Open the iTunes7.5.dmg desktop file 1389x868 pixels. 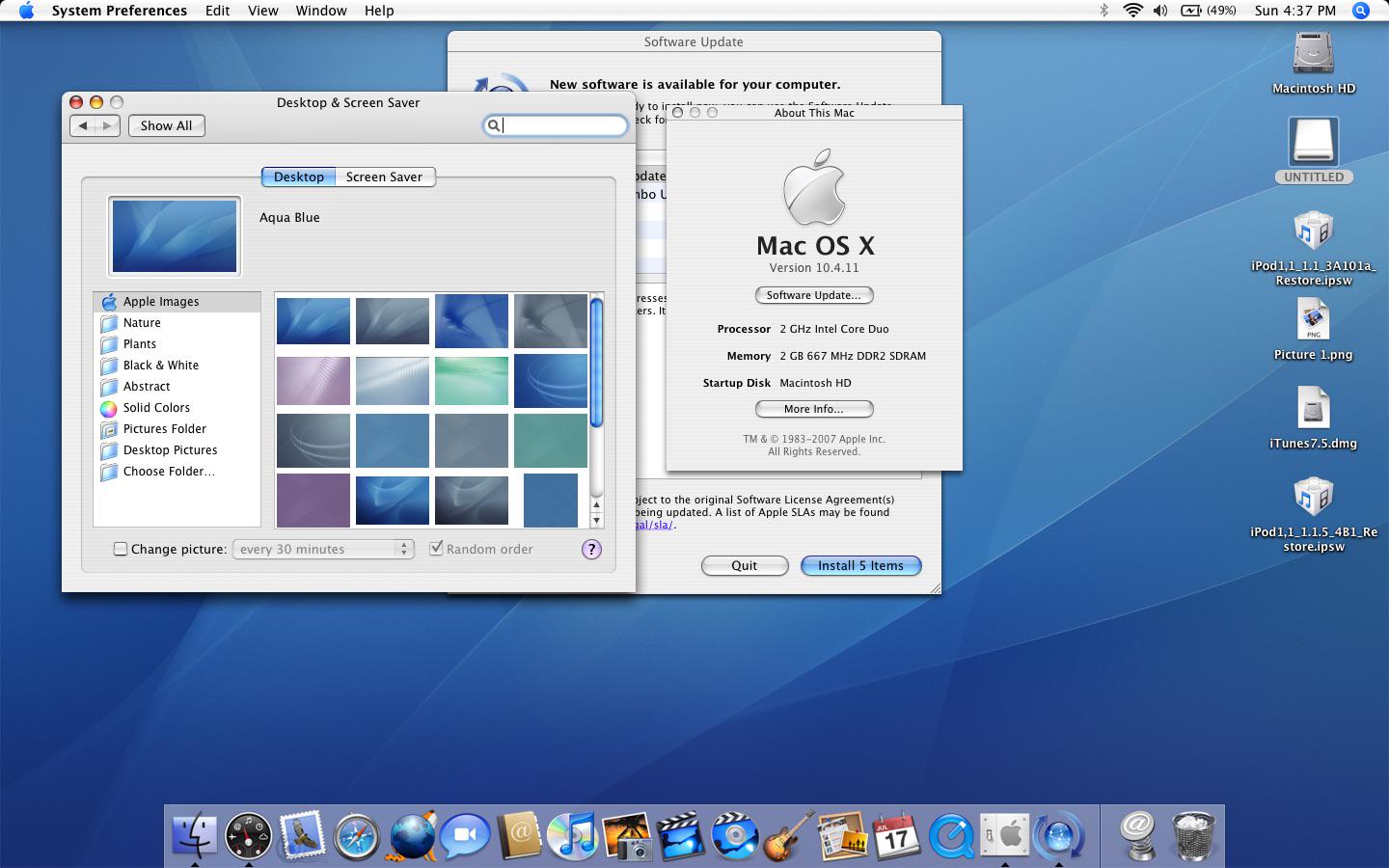[x=1313, y=409]
